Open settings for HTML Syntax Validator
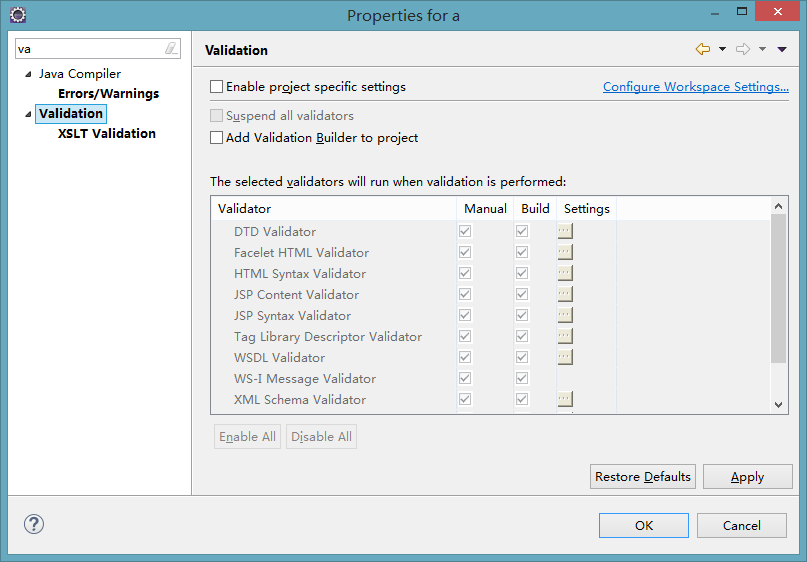This screenshot has height=562, width=807. (565, 273)
